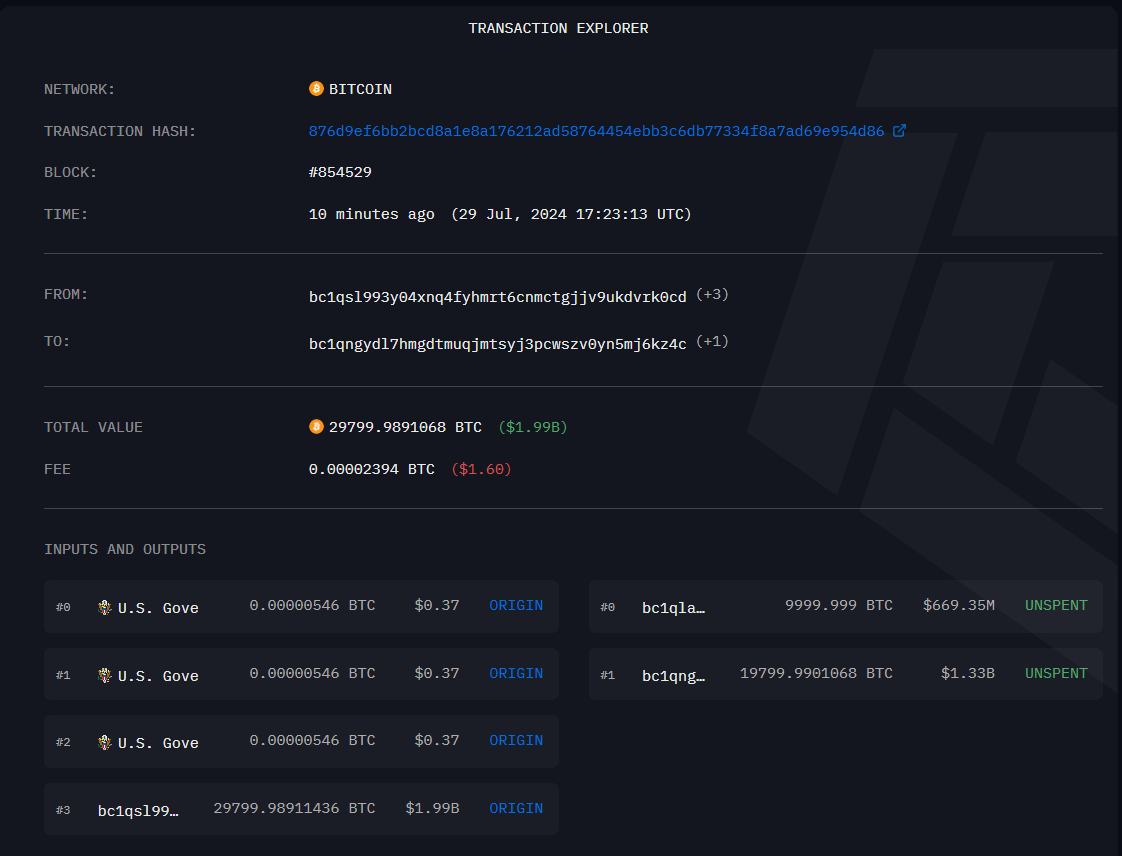Click the INPUTS AND OUTPUTS heading
The image size is (1122, 856).
tap(125, 549)
